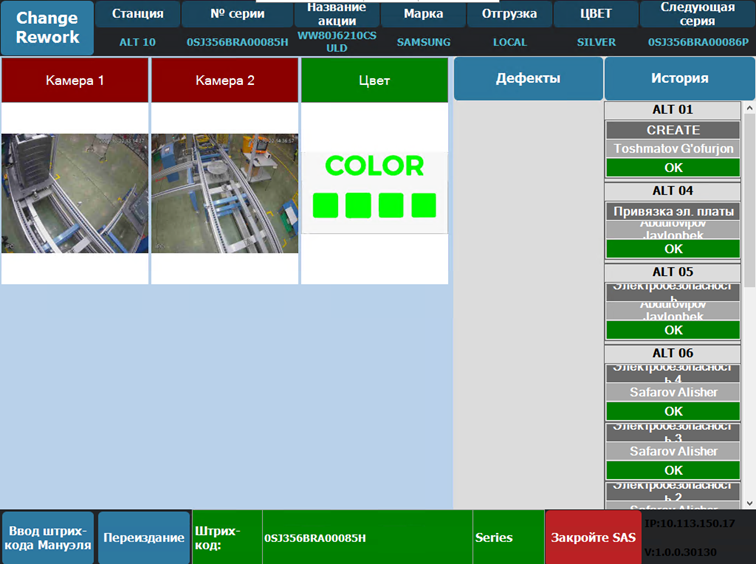The image size is (756, 564).
Task: Click the Переиздание button
Action: tap(144, 538)
